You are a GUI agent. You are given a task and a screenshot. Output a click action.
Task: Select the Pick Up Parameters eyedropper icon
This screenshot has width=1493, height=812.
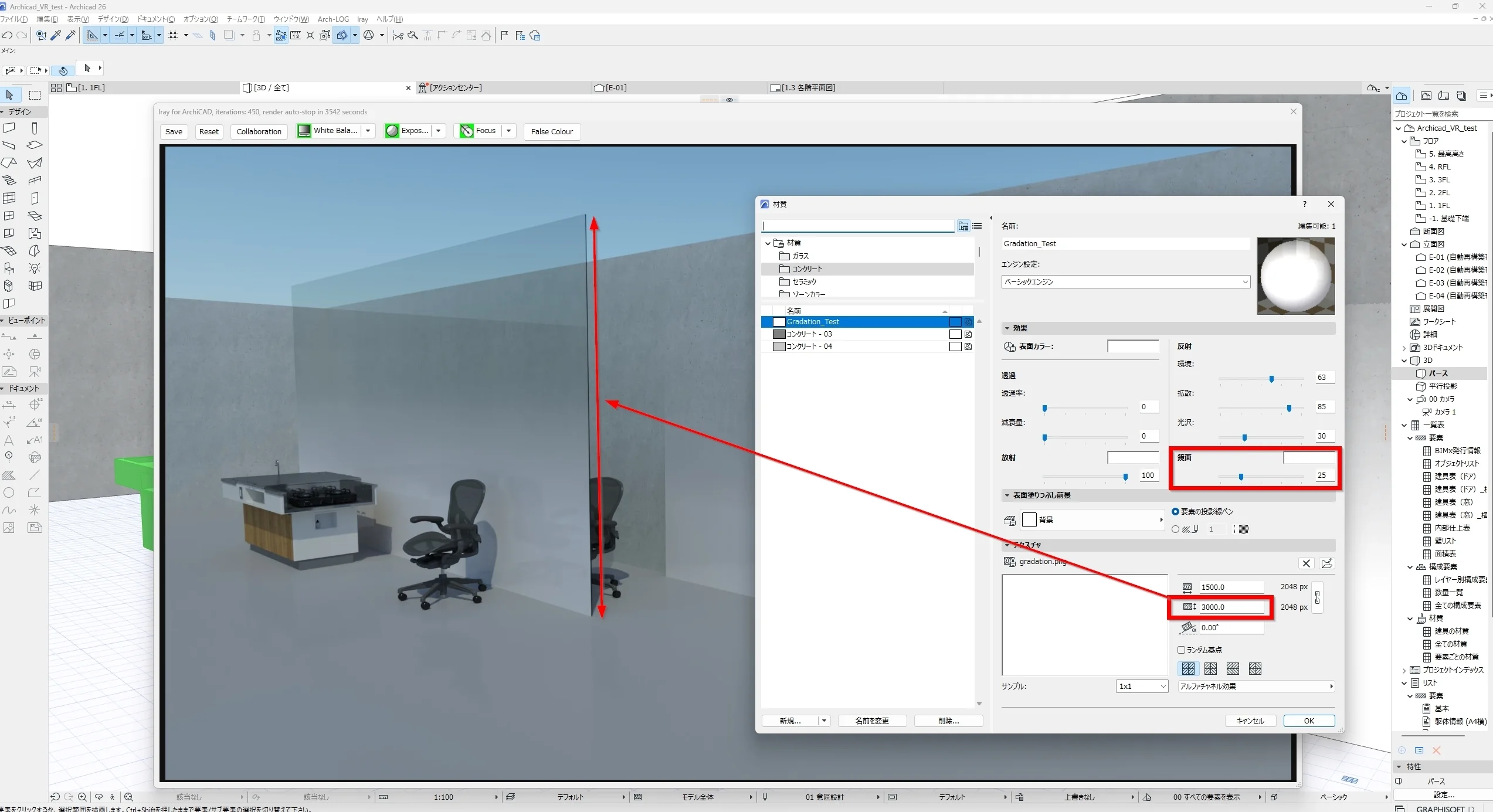tap(56, 36)
